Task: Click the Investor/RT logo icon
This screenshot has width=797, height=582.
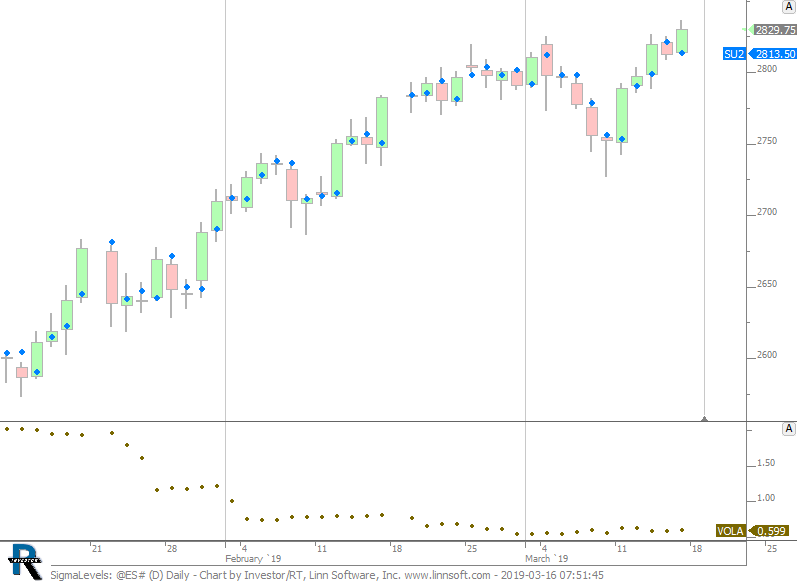Action: (24, 562)
